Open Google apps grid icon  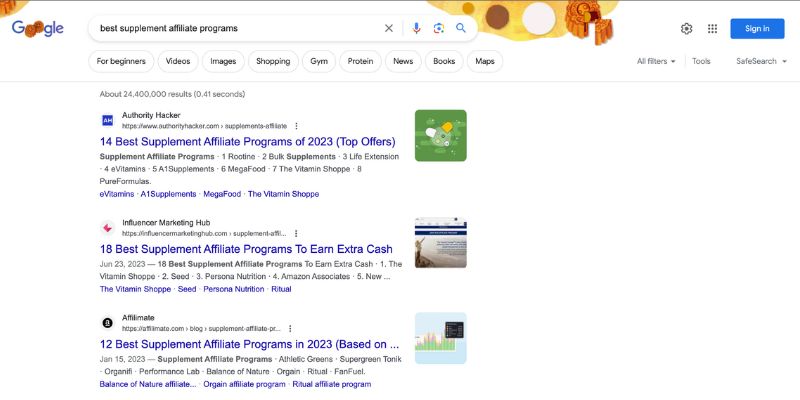coord(712,29)
